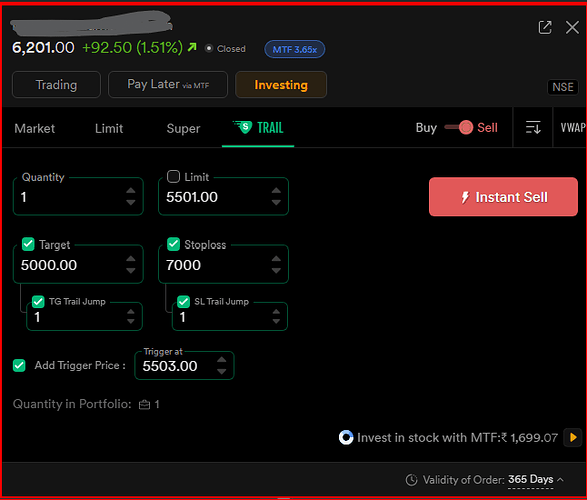Choose the Investing mode button
The image size is (587, 500).
click(281, 85)
